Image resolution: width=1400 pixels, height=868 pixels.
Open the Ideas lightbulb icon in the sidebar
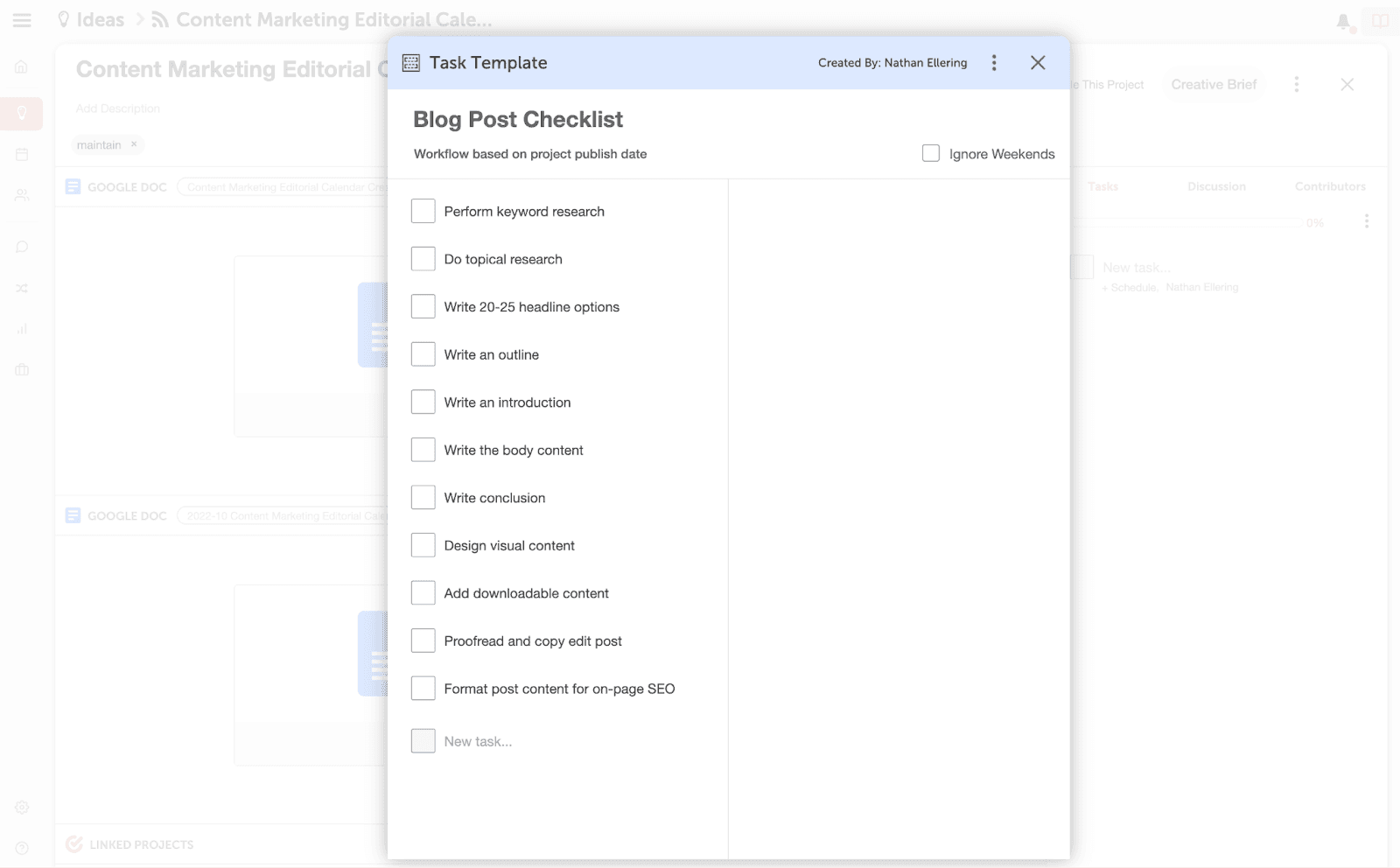click(x=21, y=113)
